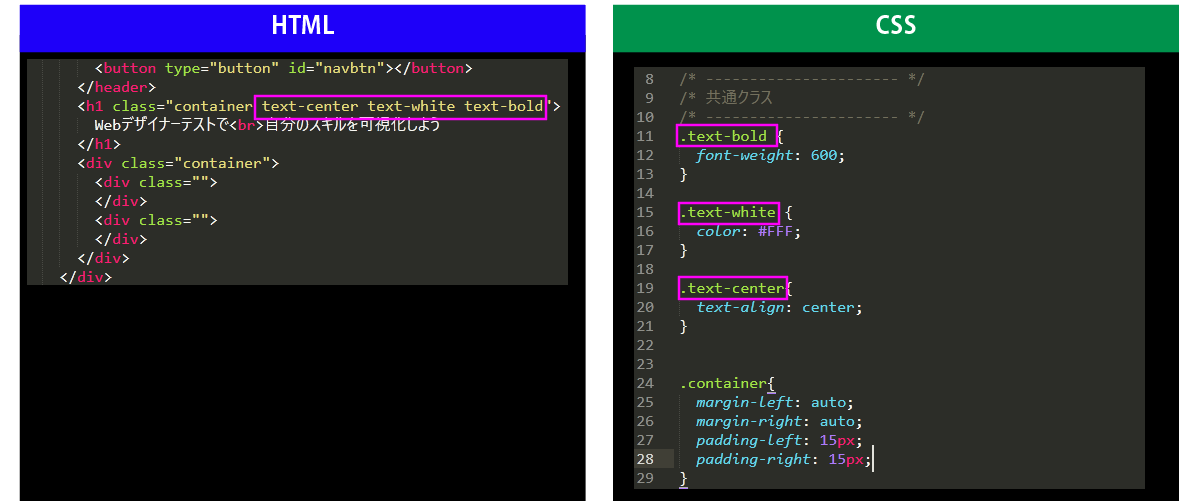Viewport: 1191px width, 501px height.
Task: Click the 共通クラス comment text
Action: (739, 98)
